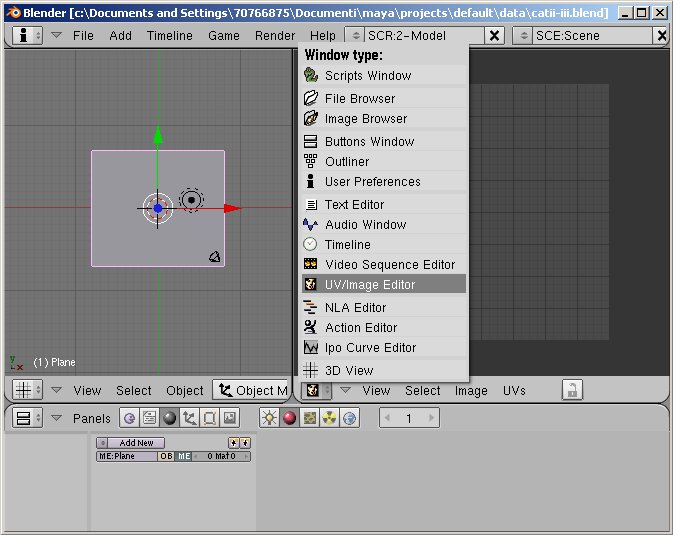
Task: Choose Scripts Window from window type list
Action: 384,76
